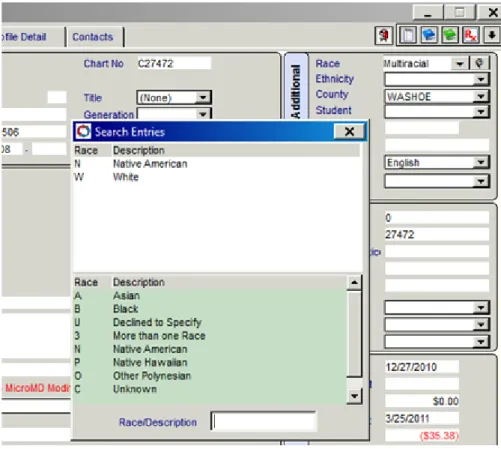The image size is (501, 449).
Task: Select More than one Race entry
Action: tap(210, 336)
